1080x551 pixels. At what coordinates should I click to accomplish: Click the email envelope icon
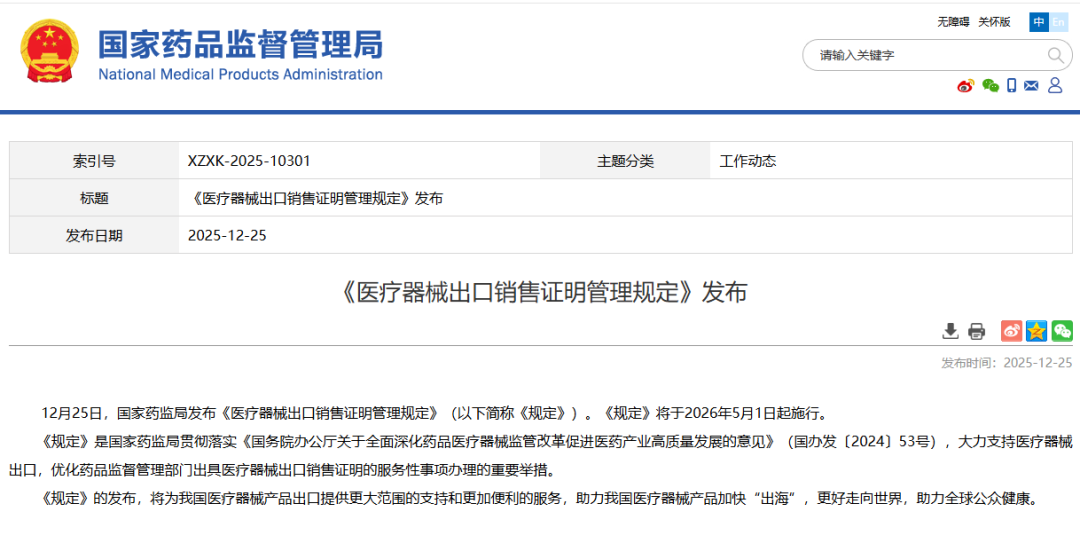click(1031, 85)
